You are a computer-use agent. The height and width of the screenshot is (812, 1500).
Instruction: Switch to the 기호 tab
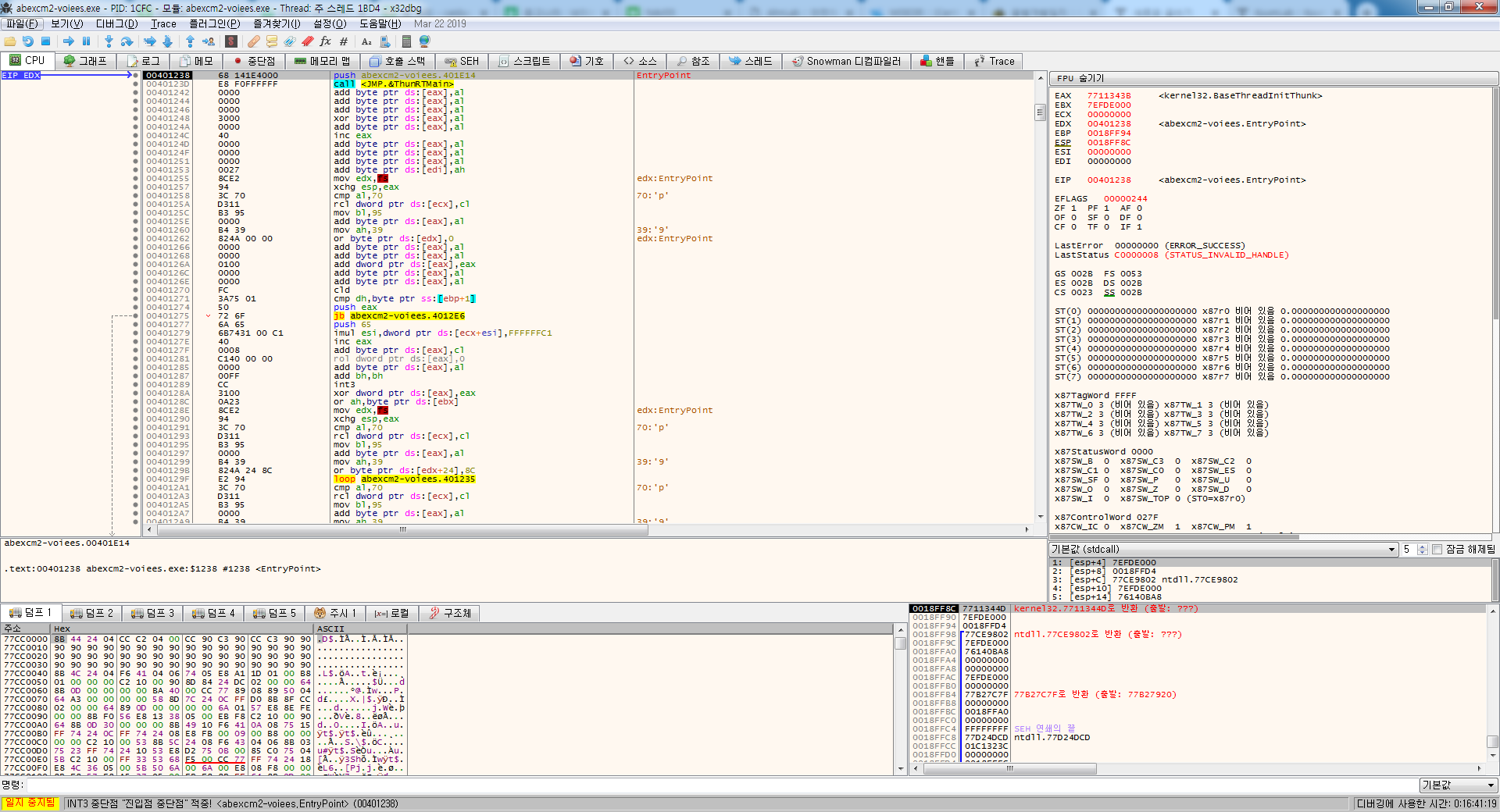[x=587, y=61]
